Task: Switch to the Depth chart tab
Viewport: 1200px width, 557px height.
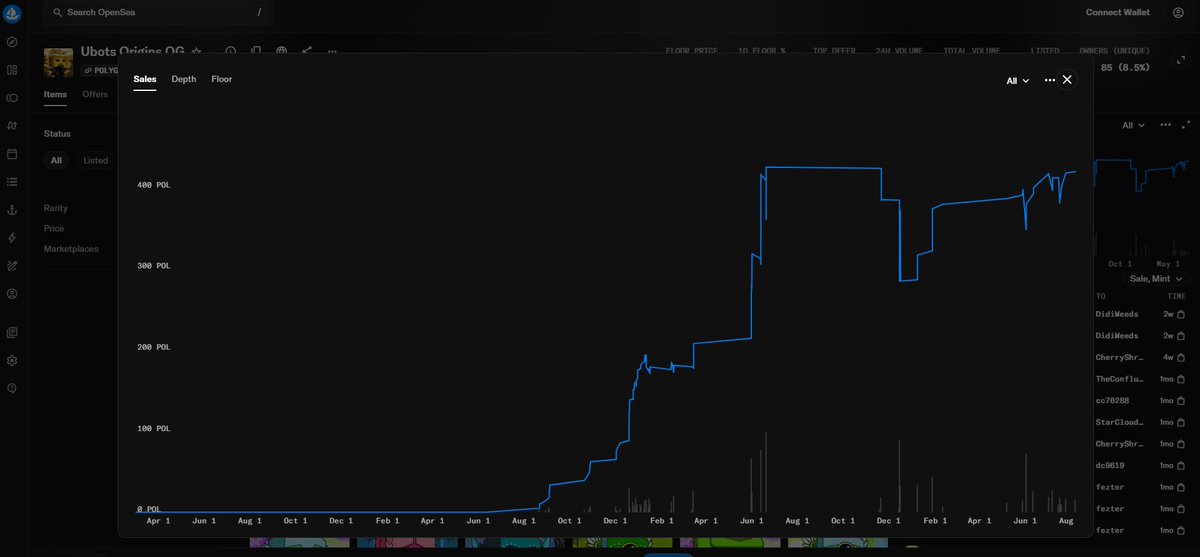Action: click(184, 79)
